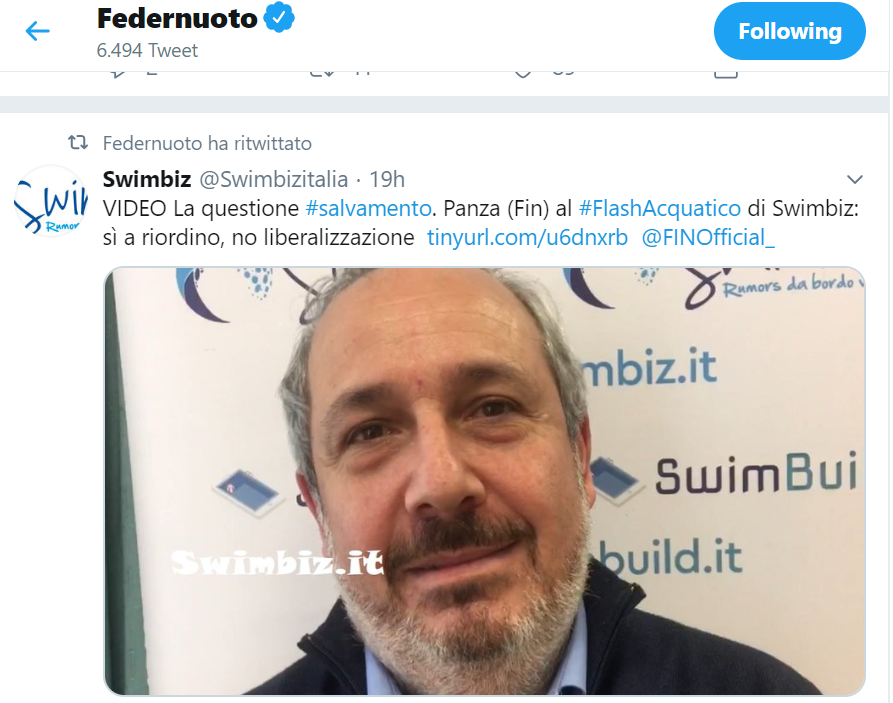893x703 pixels.
Task: Click 'Federnuoto ha ritwittato' label
Action: (x=207, y=143)
